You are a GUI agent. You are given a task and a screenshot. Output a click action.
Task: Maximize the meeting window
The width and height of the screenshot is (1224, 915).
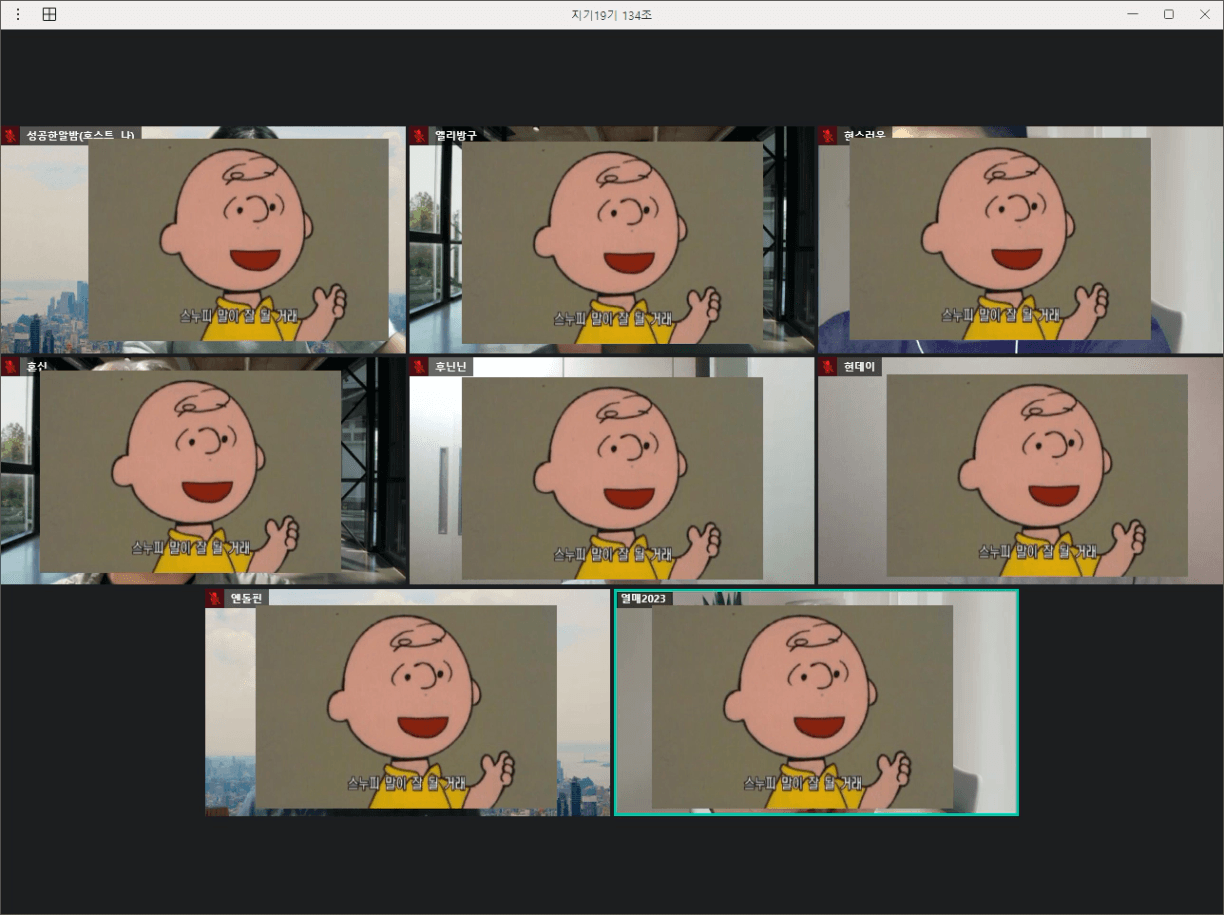coord(1169,14)
